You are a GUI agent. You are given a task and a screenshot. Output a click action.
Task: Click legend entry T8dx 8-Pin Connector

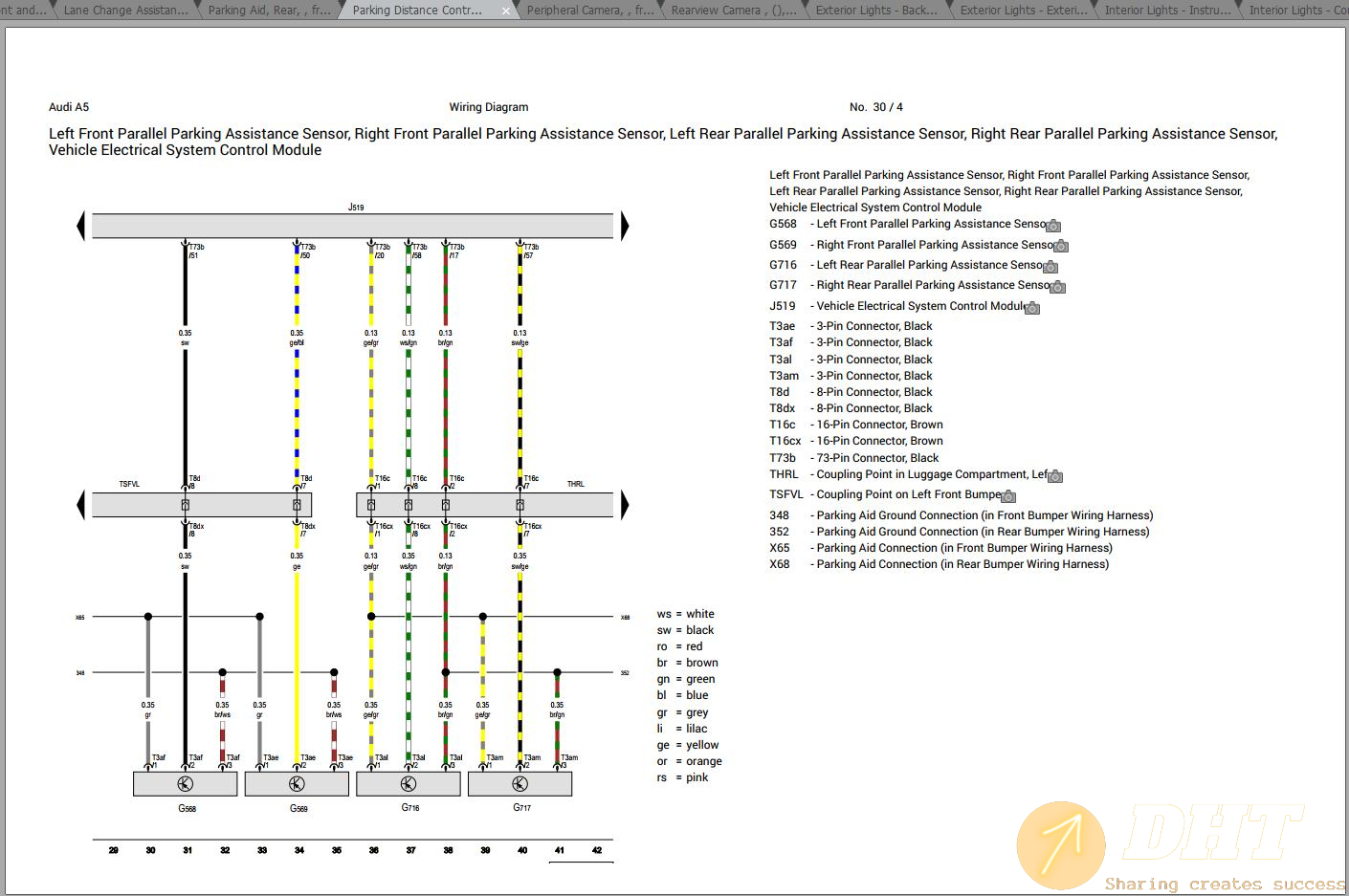tap(851, 408)
